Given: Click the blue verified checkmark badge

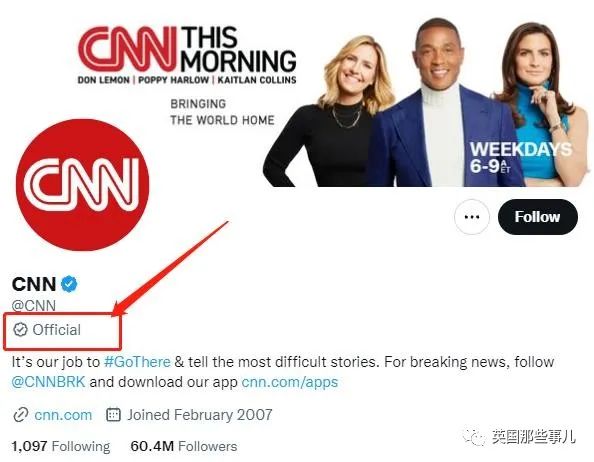Looking at the screenshot, I should 69,284.
